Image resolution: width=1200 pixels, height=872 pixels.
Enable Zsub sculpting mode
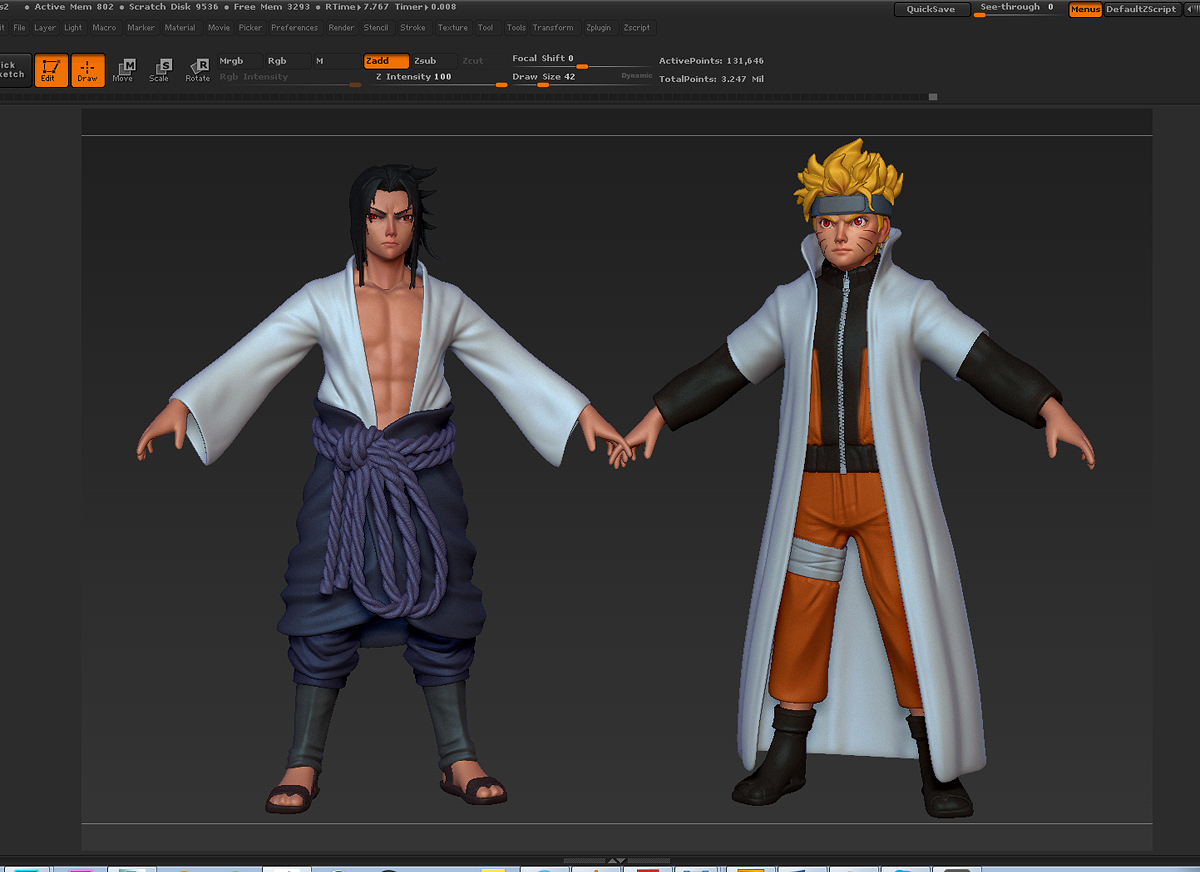(x=434, y=61)
